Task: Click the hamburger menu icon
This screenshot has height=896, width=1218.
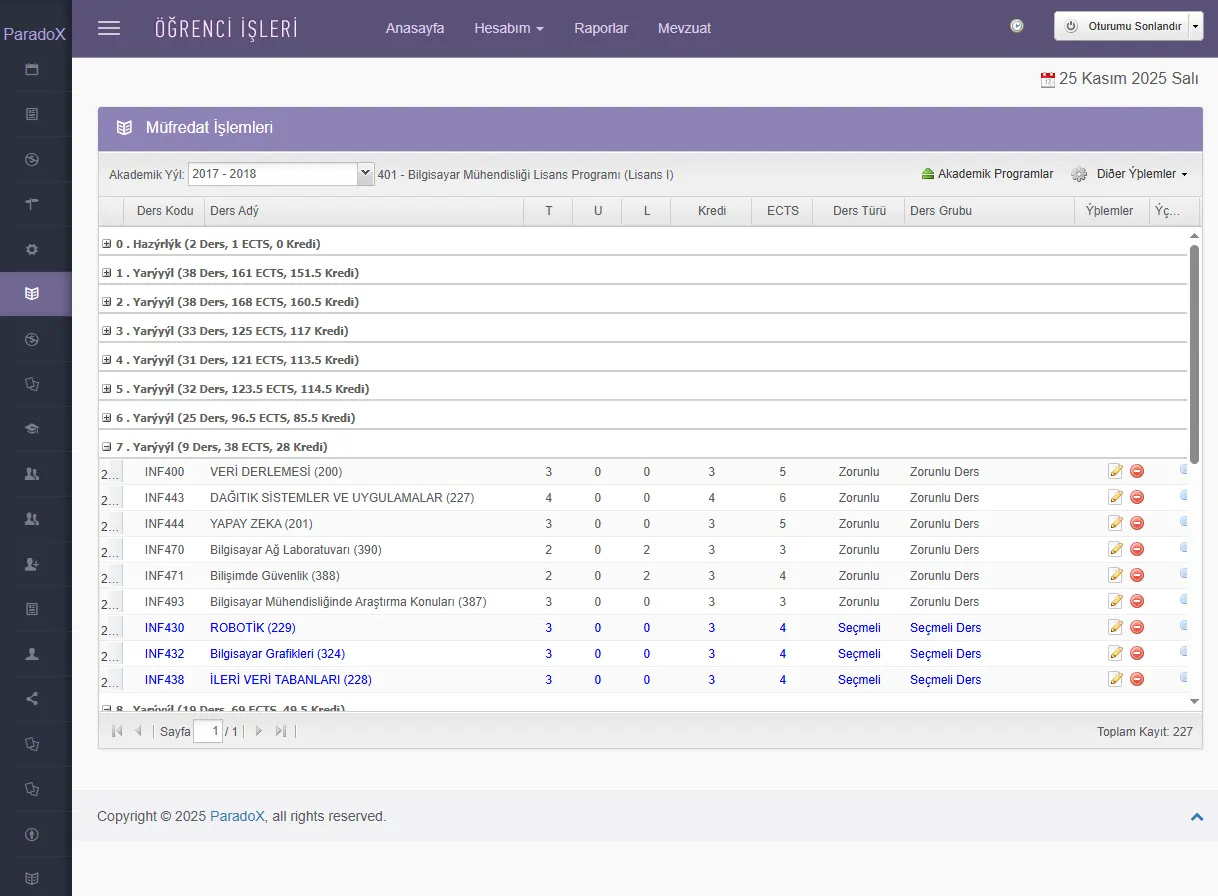Action: tap(109, 28)
